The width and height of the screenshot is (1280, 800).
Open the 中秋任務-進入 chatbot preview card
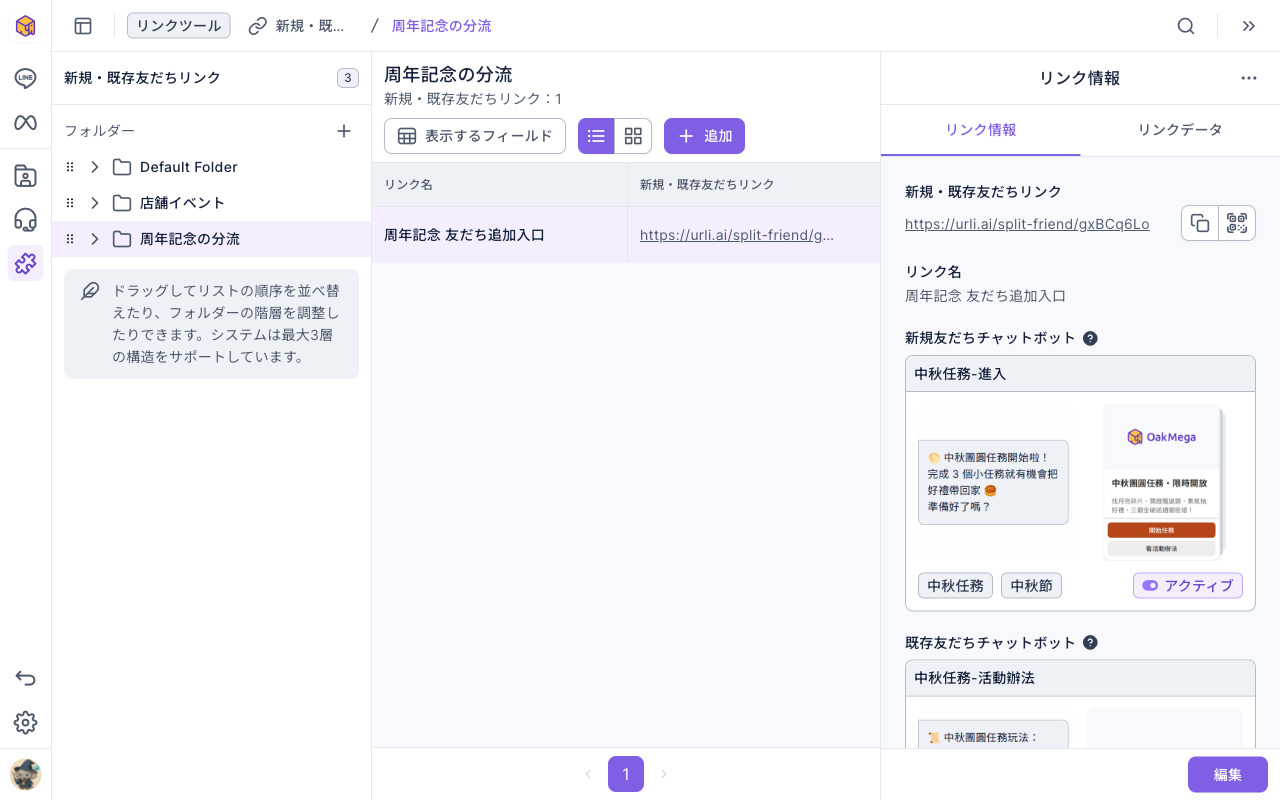coord(1080,482)
